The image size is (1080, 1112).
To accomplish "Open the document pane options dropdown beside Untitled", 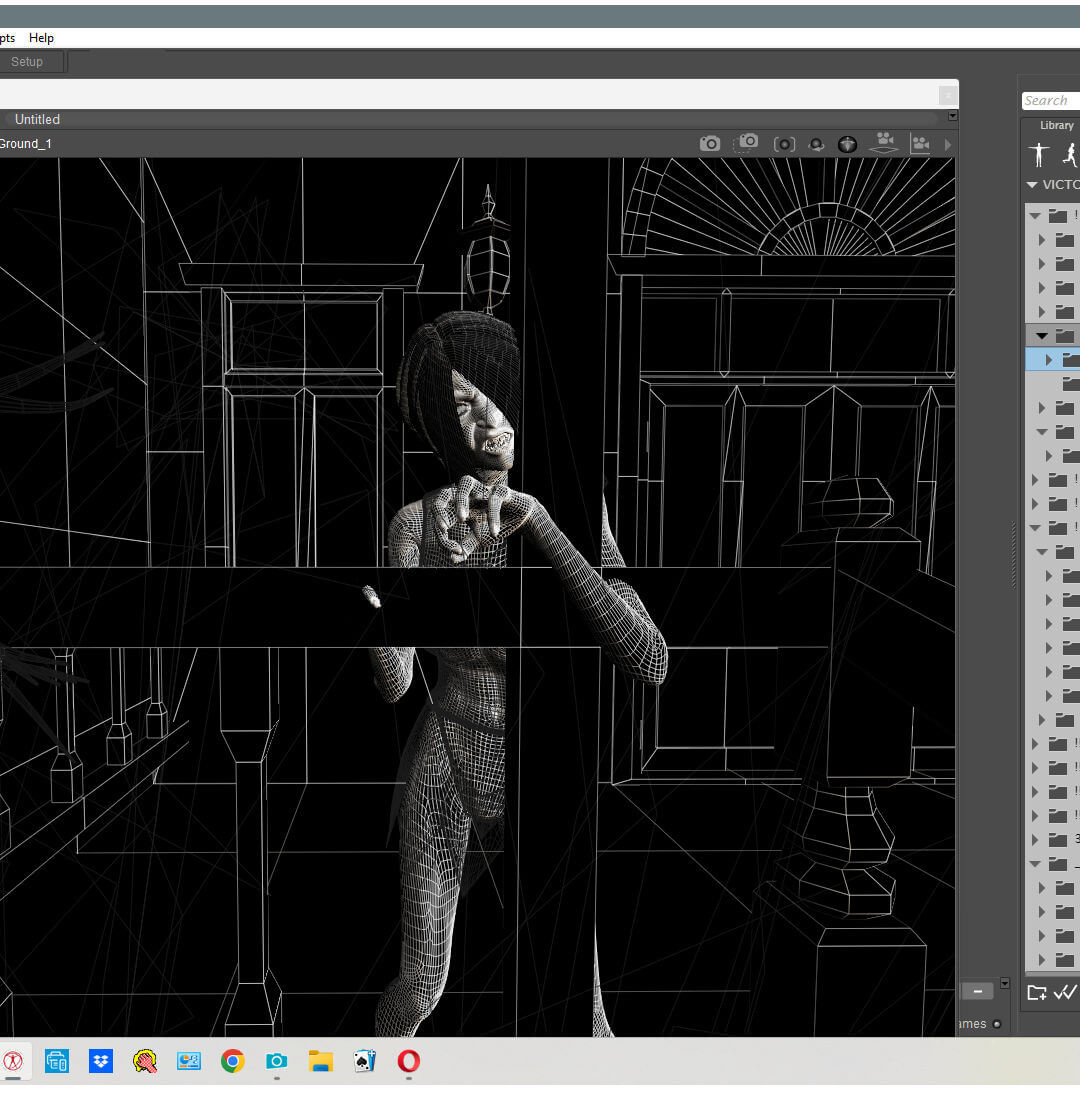I will click(952, 116).
